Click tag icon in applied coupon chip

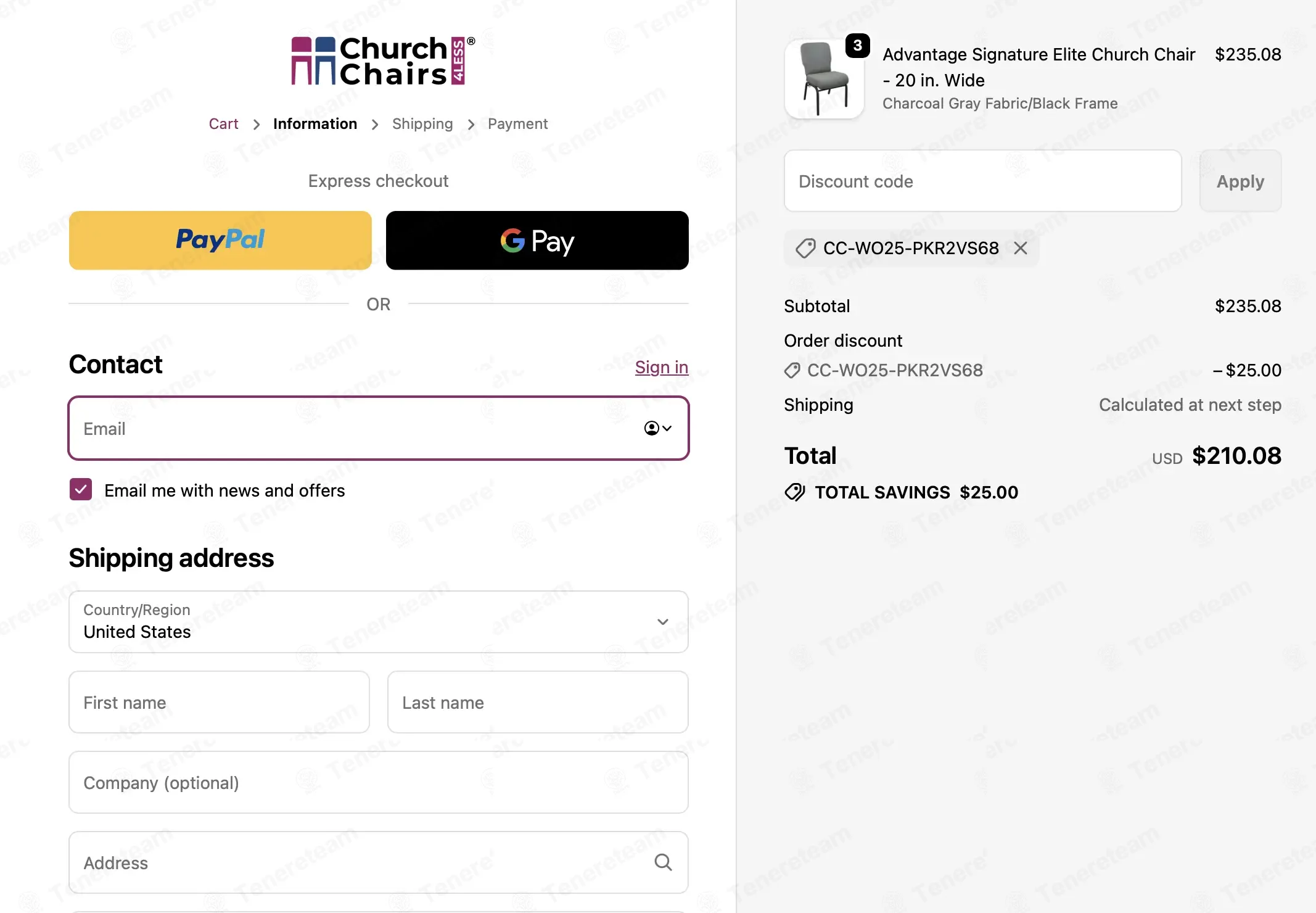(x=805, y=248)
